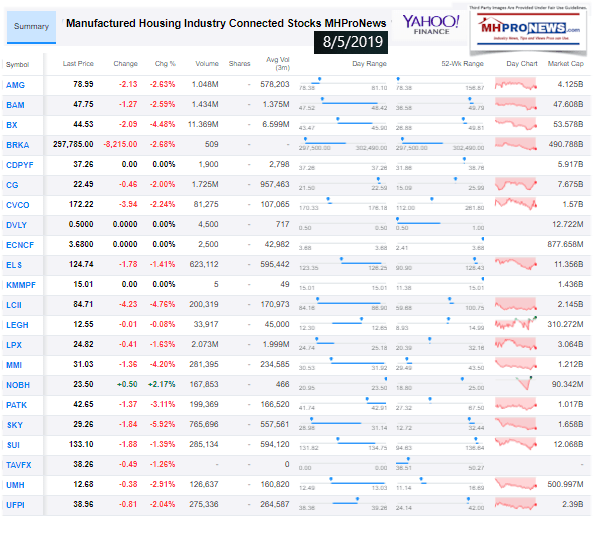The height and width of the screenshot is (534, 593).
Task: Open the UFPI day chart sparkline
Action: (x=516, y=504)
